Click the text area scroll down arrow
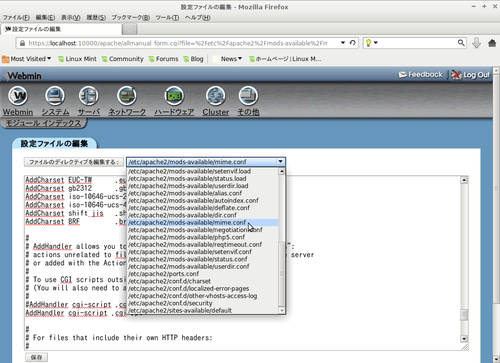The height and width of the screenshot is (363, 500). 464,339
